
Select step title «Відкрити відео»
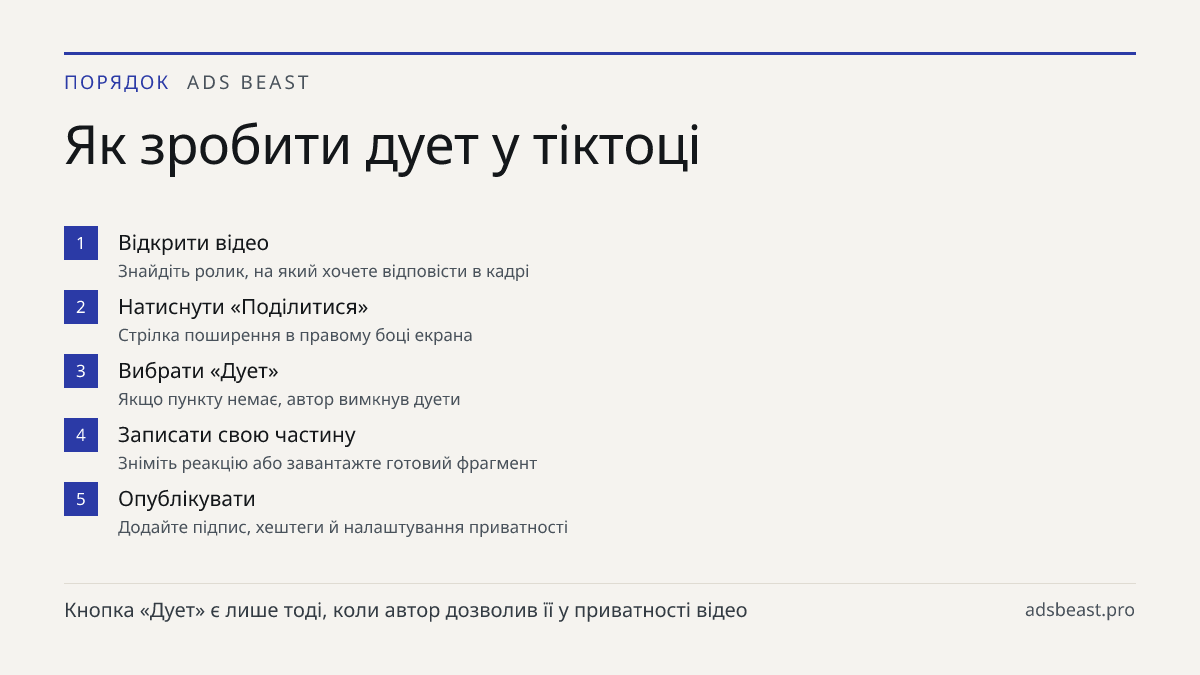pyautogui.click(x=193, y=243)
